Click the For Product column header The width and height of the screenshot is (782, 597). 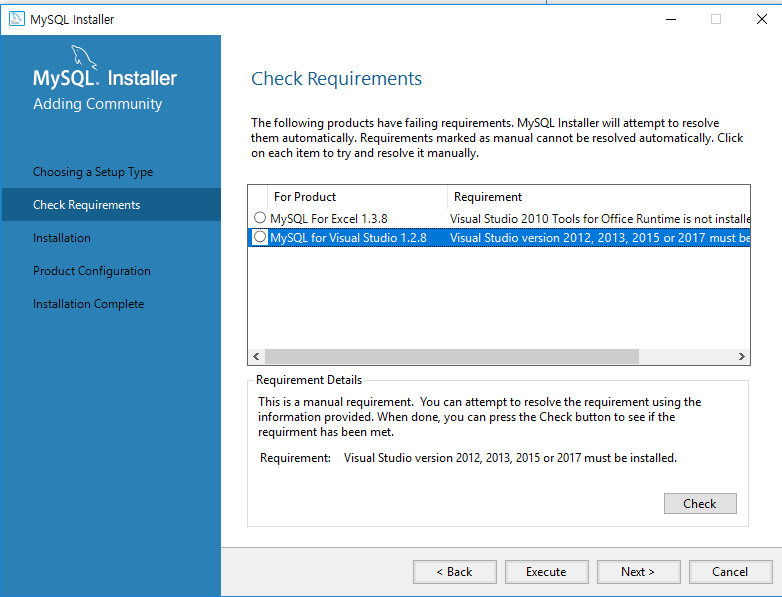[357, 197]
